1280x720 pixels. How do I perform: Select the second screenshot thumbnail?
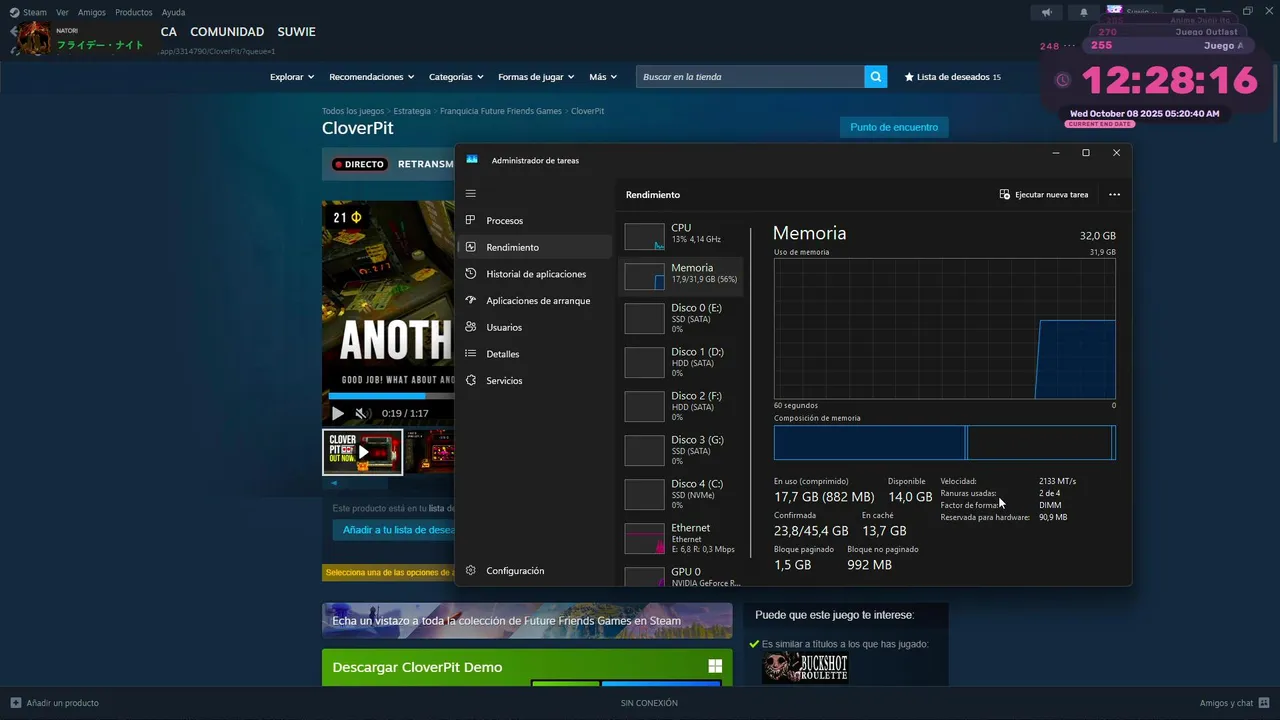[430, 452]
